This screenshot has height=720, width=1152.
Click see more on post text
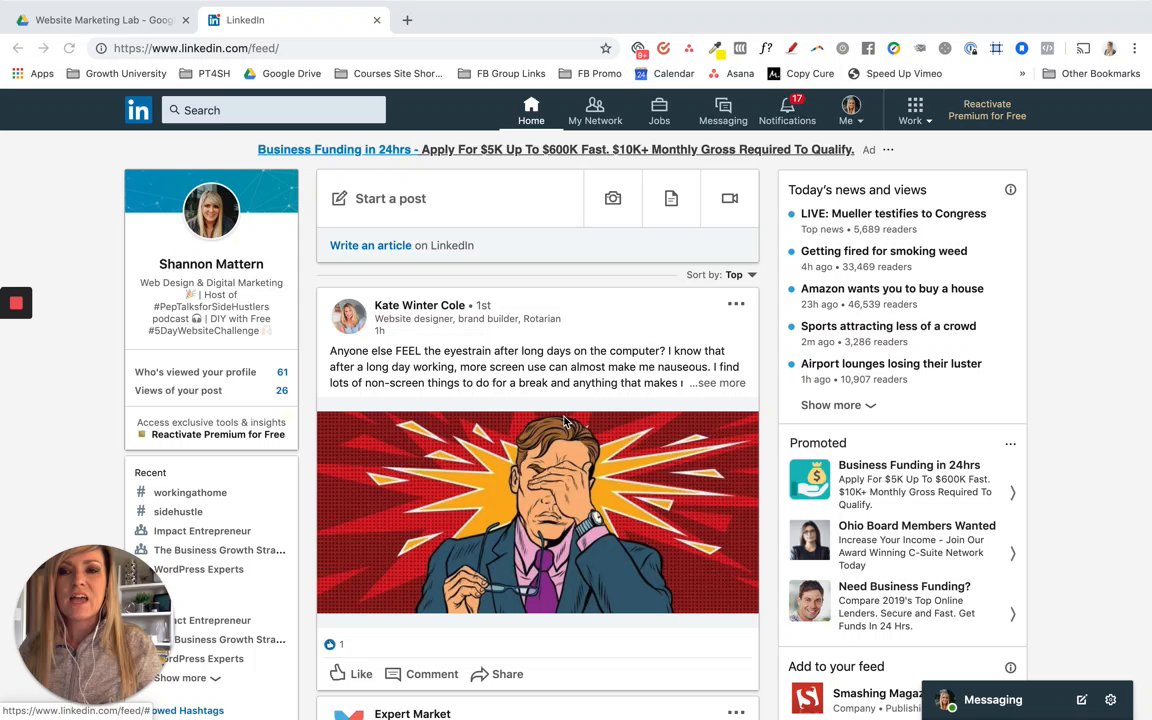click(x=717, y=383)
